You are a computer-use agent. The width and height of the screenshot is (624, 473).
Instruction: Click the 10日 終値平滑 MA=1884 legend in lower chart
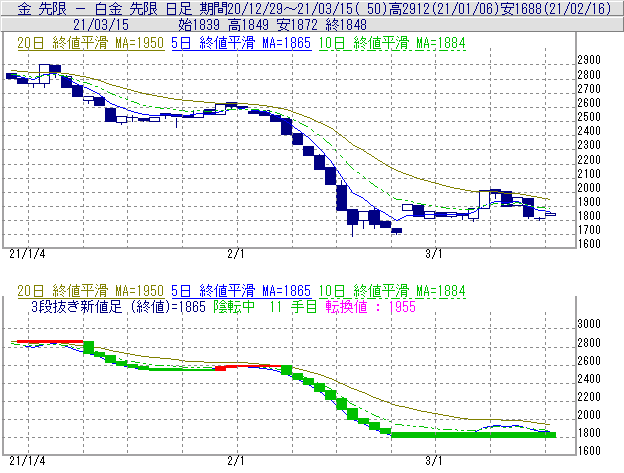coord(392,291)
